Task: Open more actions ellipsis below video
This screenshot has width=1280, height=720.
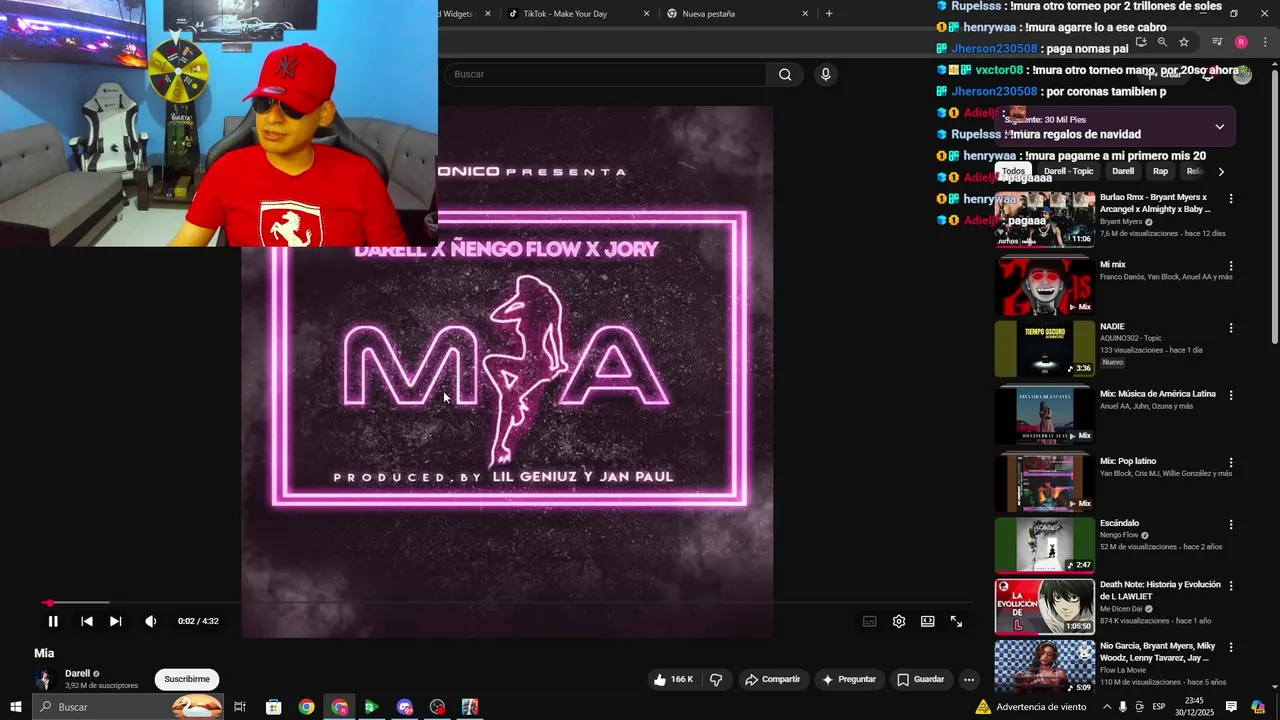Action: [968, 679]
